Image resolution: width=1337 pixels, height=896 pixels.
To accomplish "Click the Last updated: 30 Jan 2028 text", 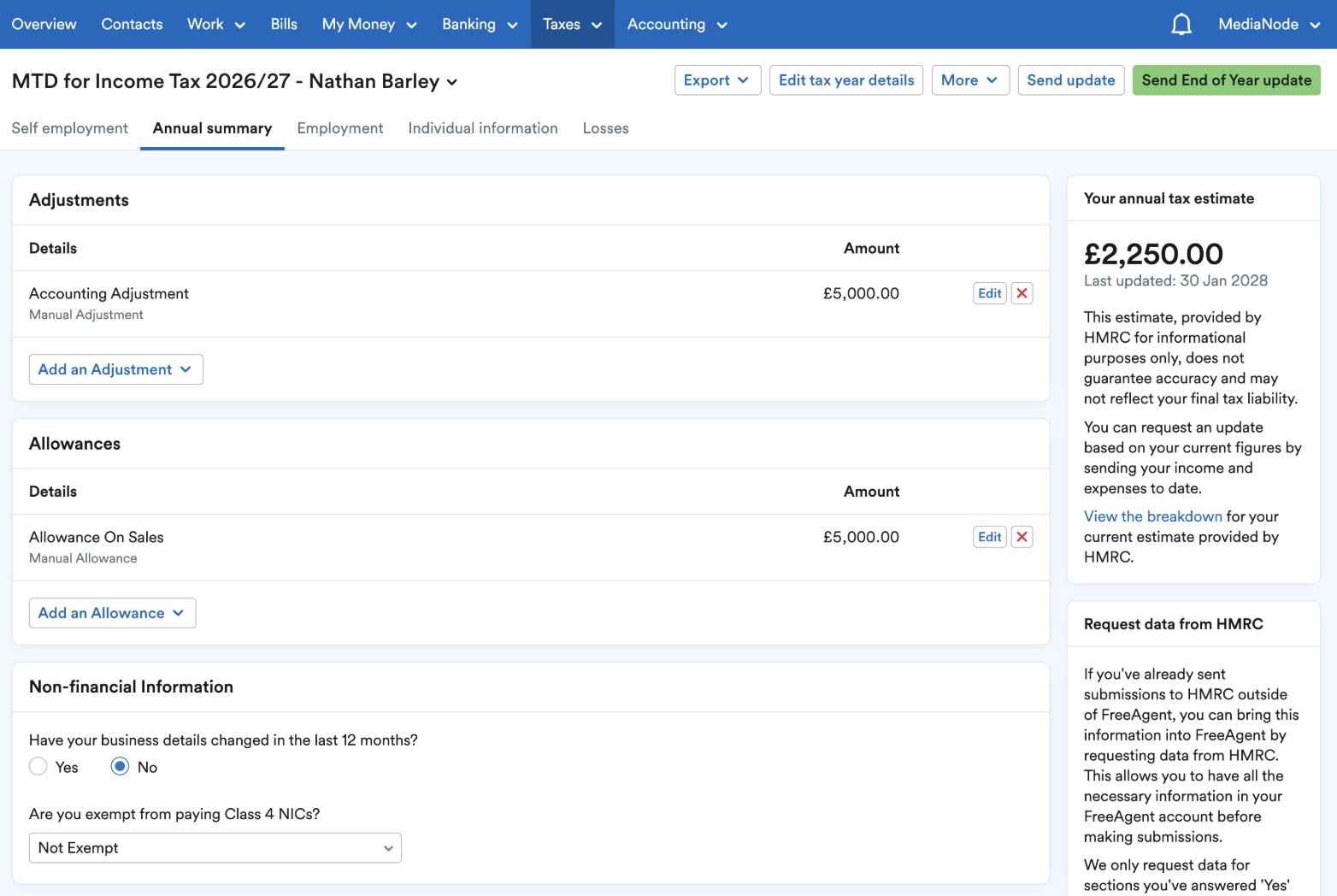I will click(1175, 280).
